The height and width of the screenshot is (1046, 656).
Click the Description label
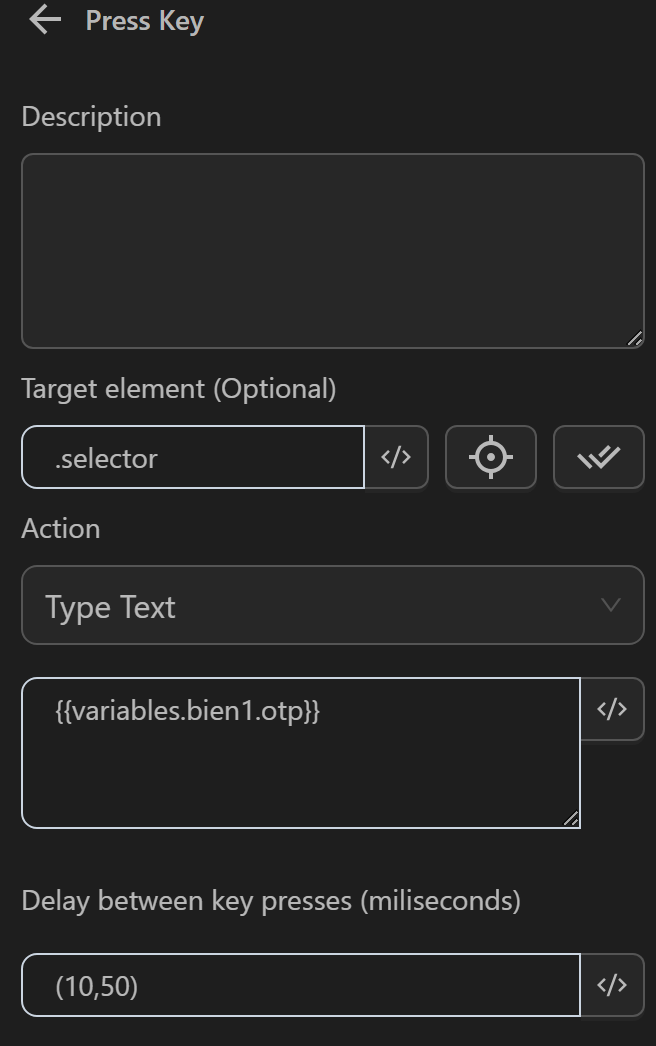[91, 117]
